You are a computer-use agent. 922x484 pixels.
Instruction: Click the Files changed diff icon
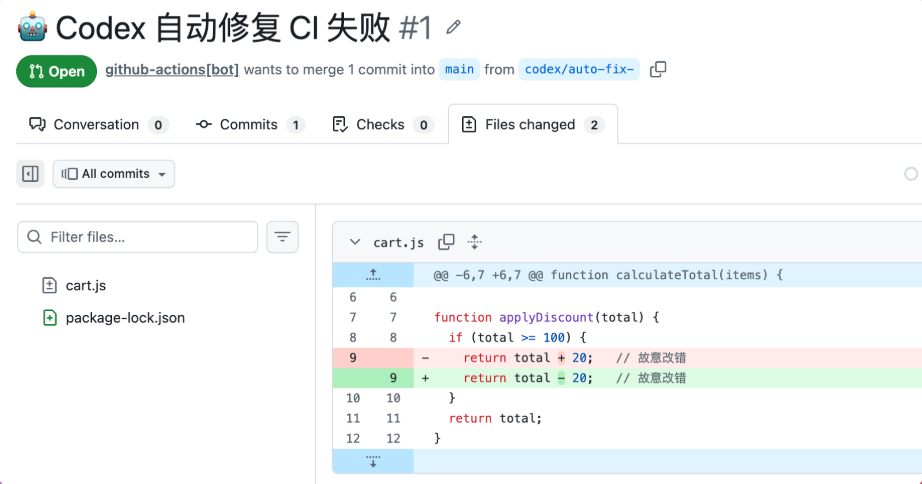coord(469,124)
